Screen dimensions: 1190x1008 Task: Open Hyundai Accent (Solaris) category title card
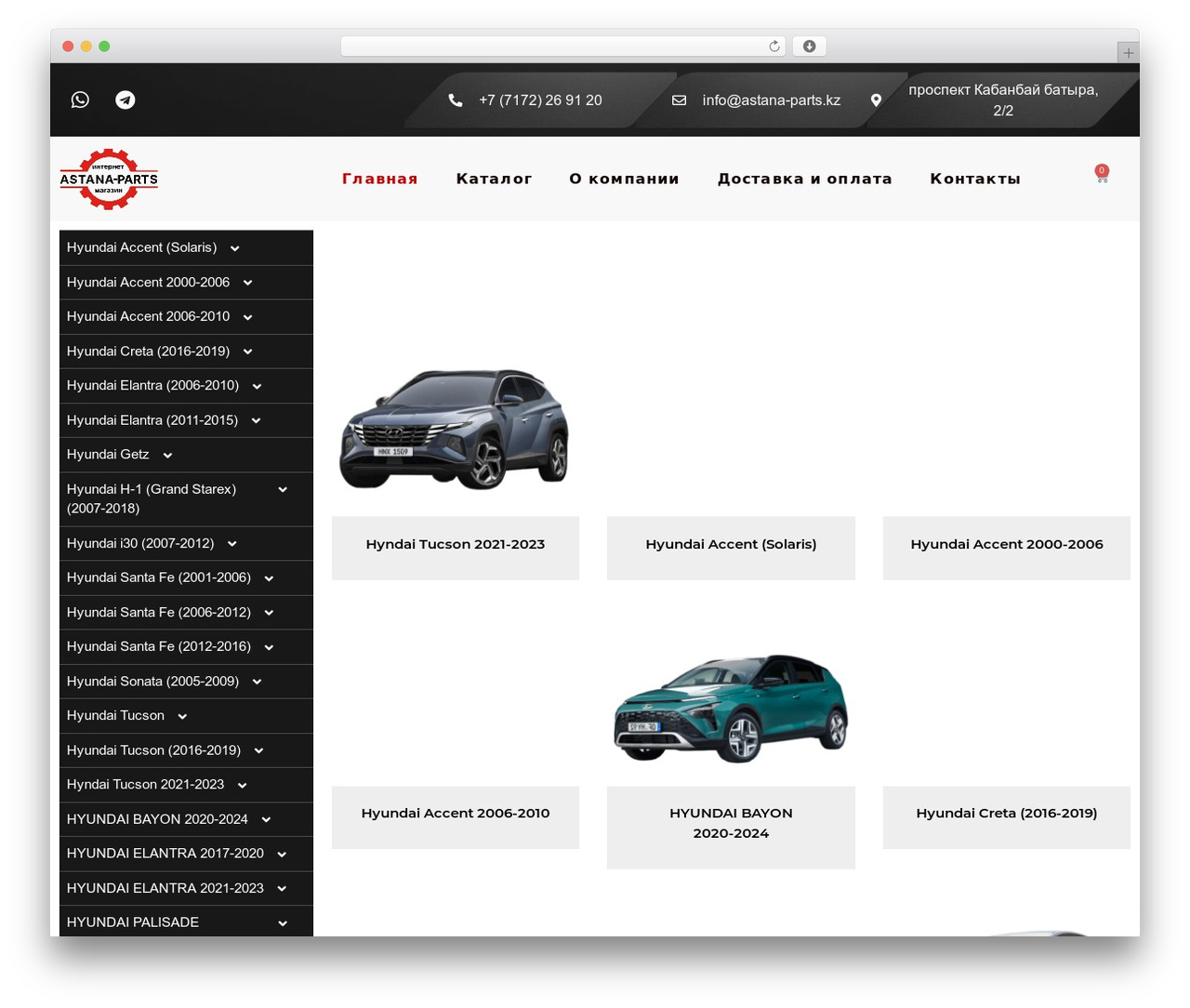click(x=731, y=548)
